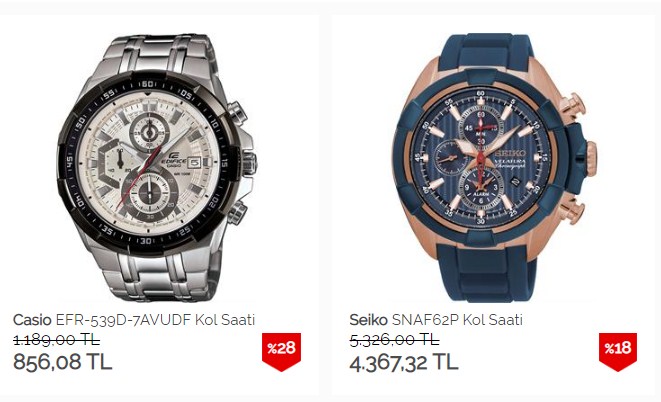Image resolution: width=661 pixels, height=402 pixels.
Task: Click the crossed-out 1.189,00 TL price
Action: pyautogui.click(x=56, y=340)
